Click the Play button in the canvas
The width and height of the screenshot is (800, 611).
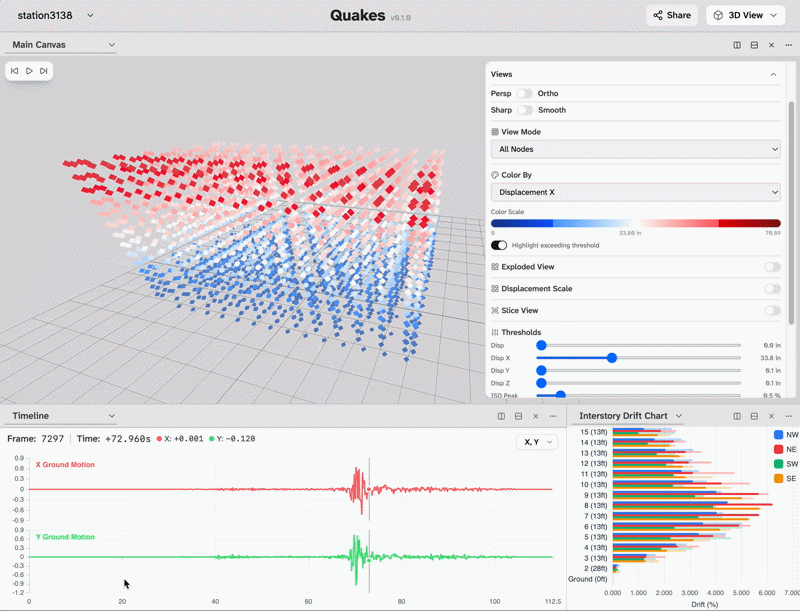point(29,70)
